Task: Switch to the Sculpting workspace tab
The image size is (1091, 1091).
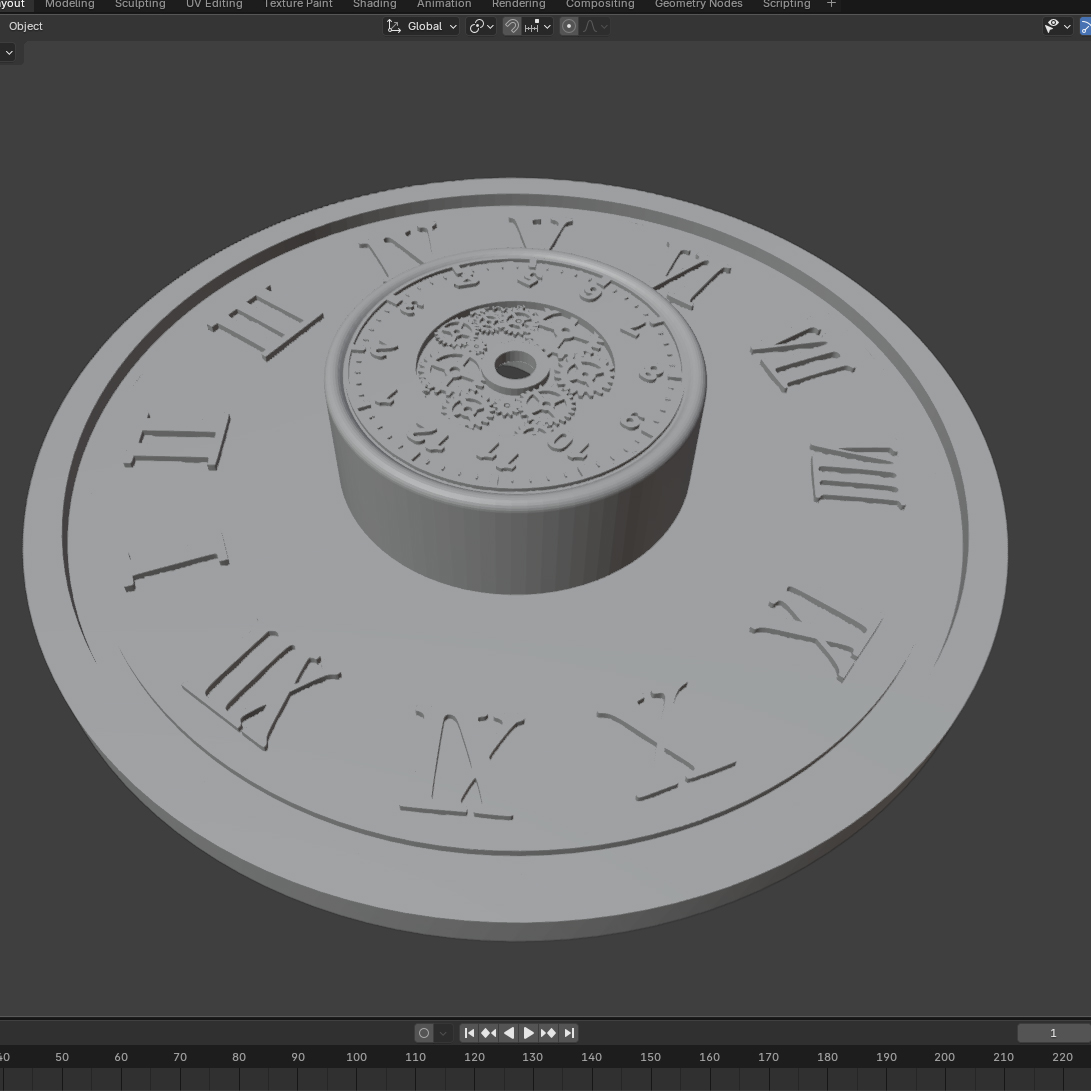Action: point(140,4)
